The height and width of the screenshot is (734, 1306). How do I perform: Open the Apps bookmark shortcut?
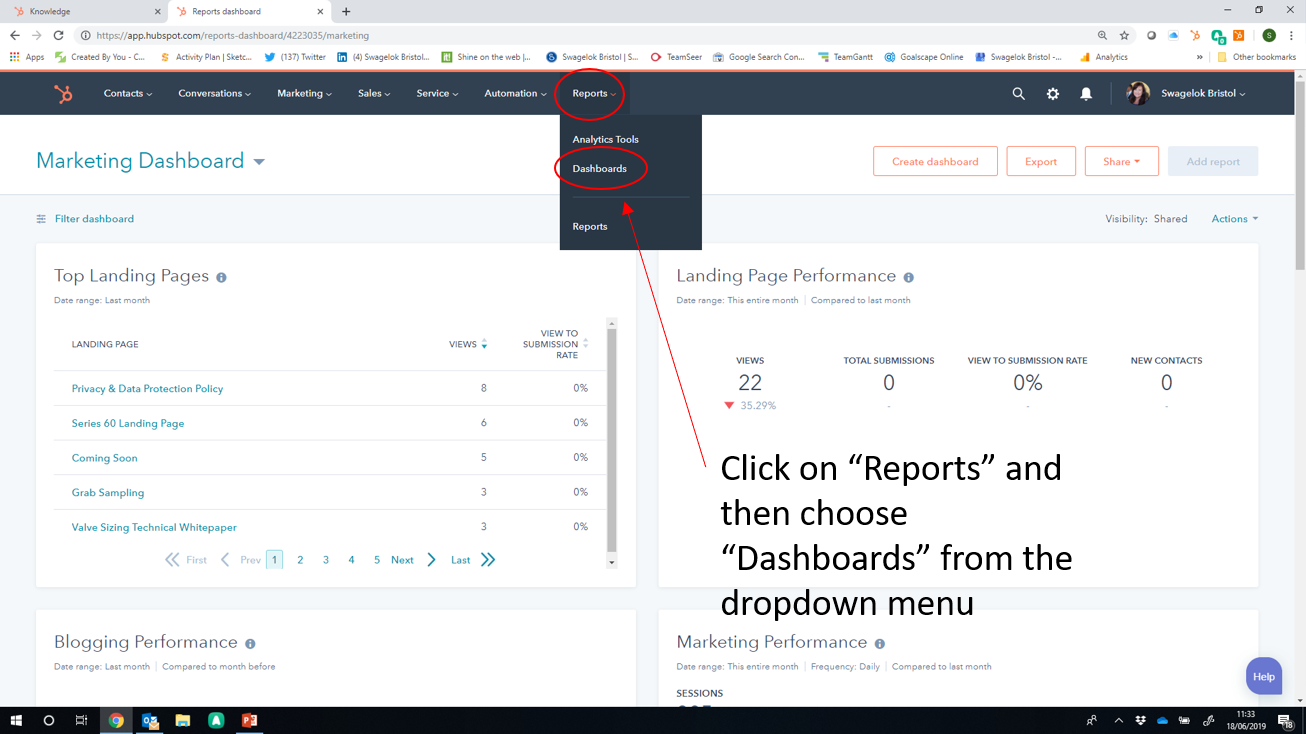click(x=27, y=57)
